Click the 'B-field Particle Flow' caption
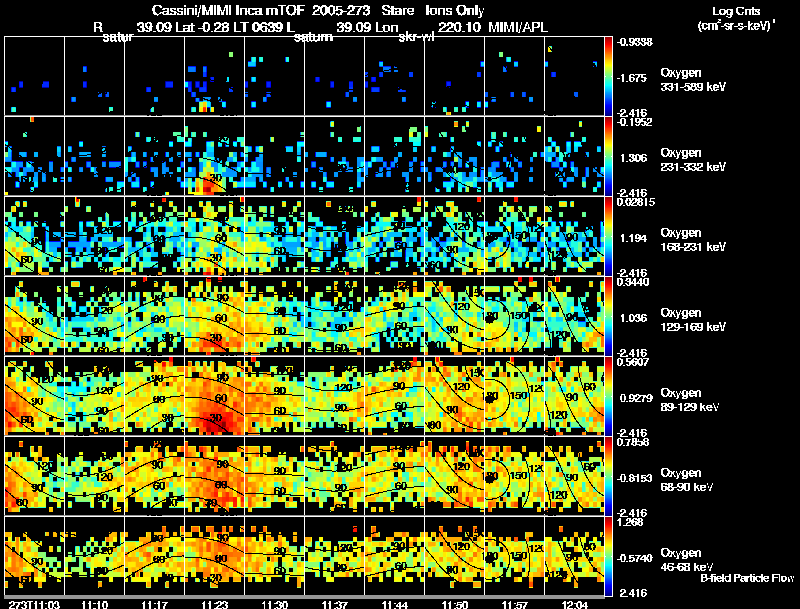Image resolution: width=800 pixels, height=609 pixels. [747, 578]
